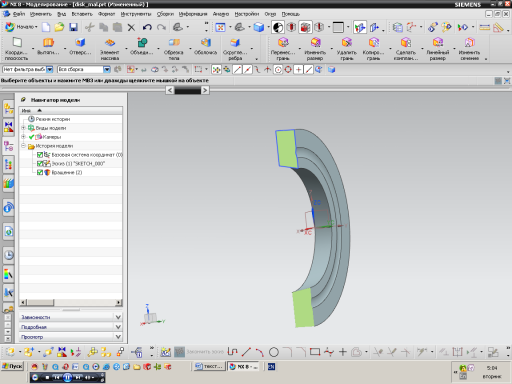Toggle checkbox for Revolve (2) feature
The image size is (512, 384).
[x=40, y=172]
